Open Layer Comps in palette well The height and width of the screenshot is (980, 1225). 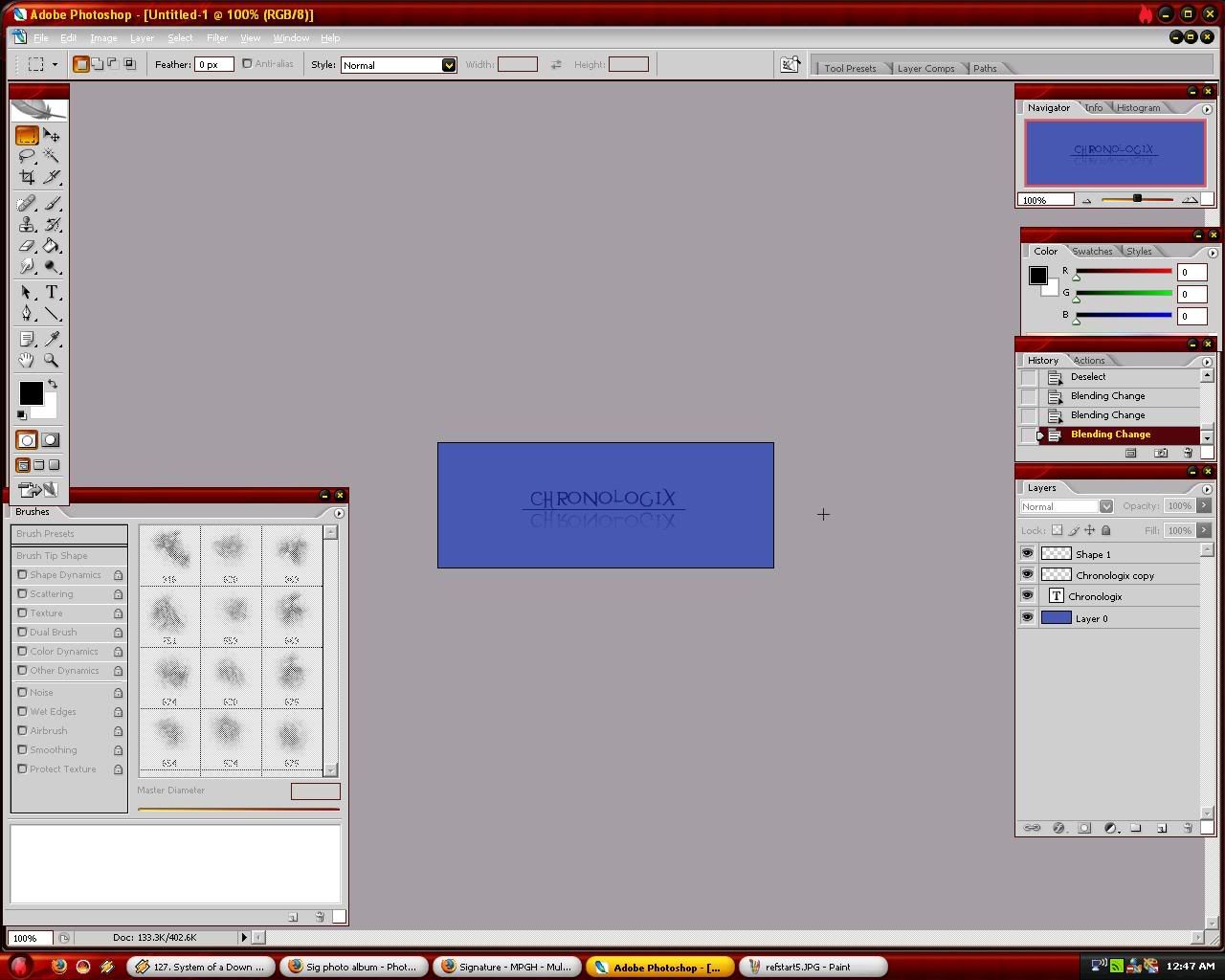(925, 68)
